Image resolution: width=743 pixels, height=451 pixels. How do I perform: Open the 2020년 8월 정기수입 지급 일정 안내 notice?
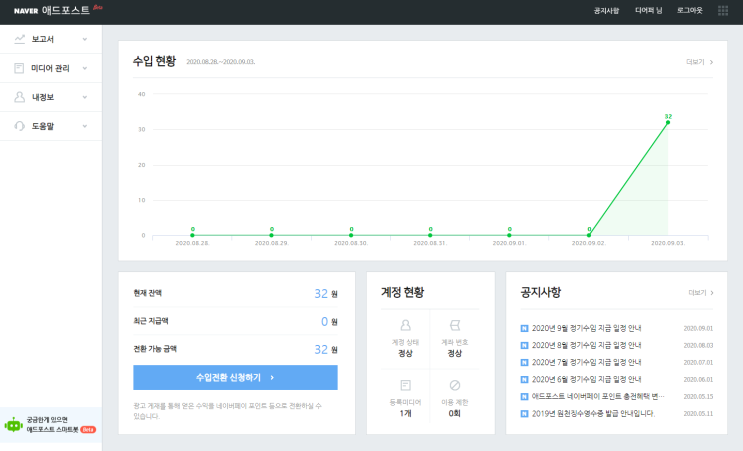coord(586,345)
